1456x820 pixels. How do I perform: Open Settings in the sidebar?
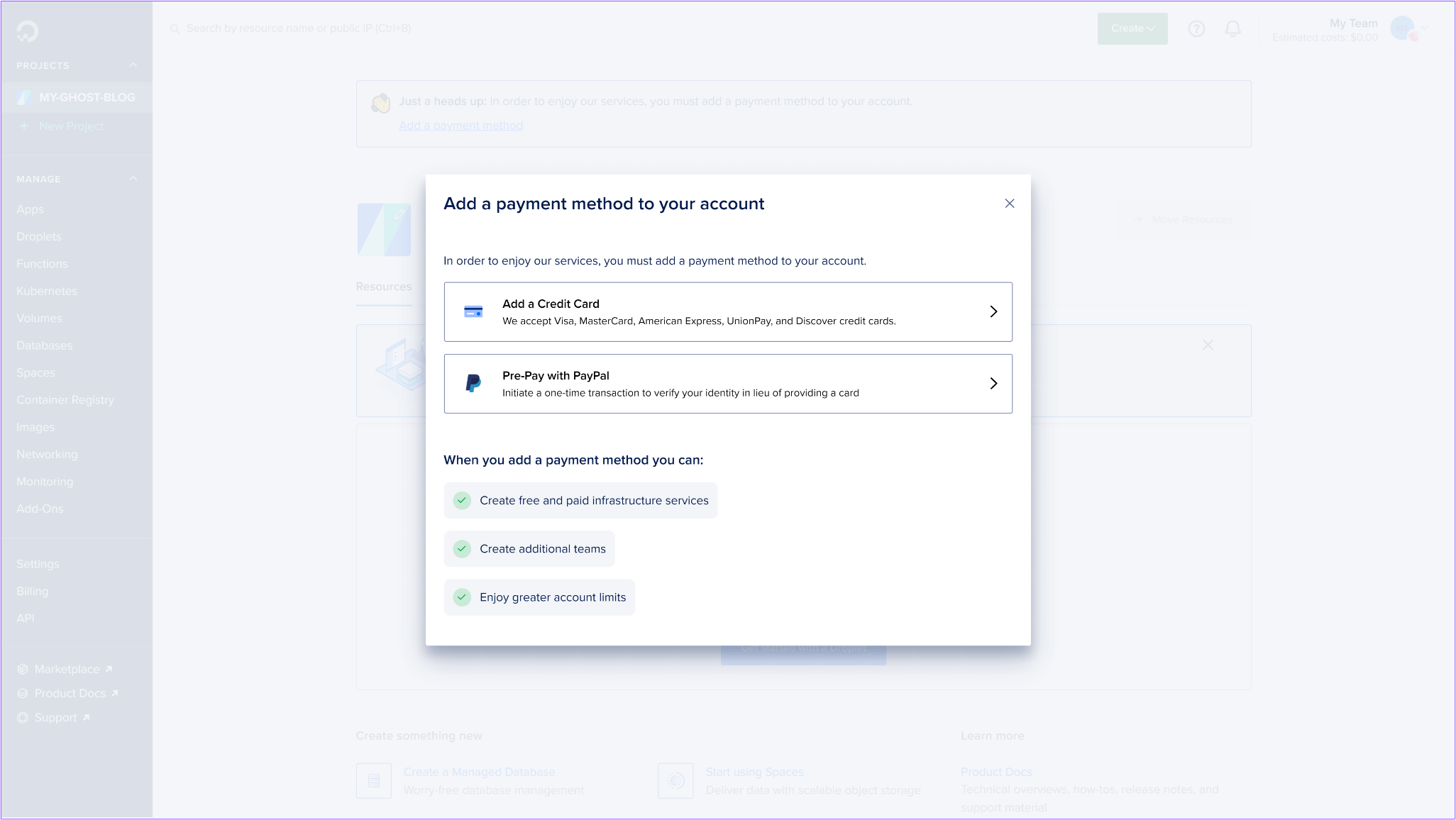pyautogui.click(x=38, y=564)
